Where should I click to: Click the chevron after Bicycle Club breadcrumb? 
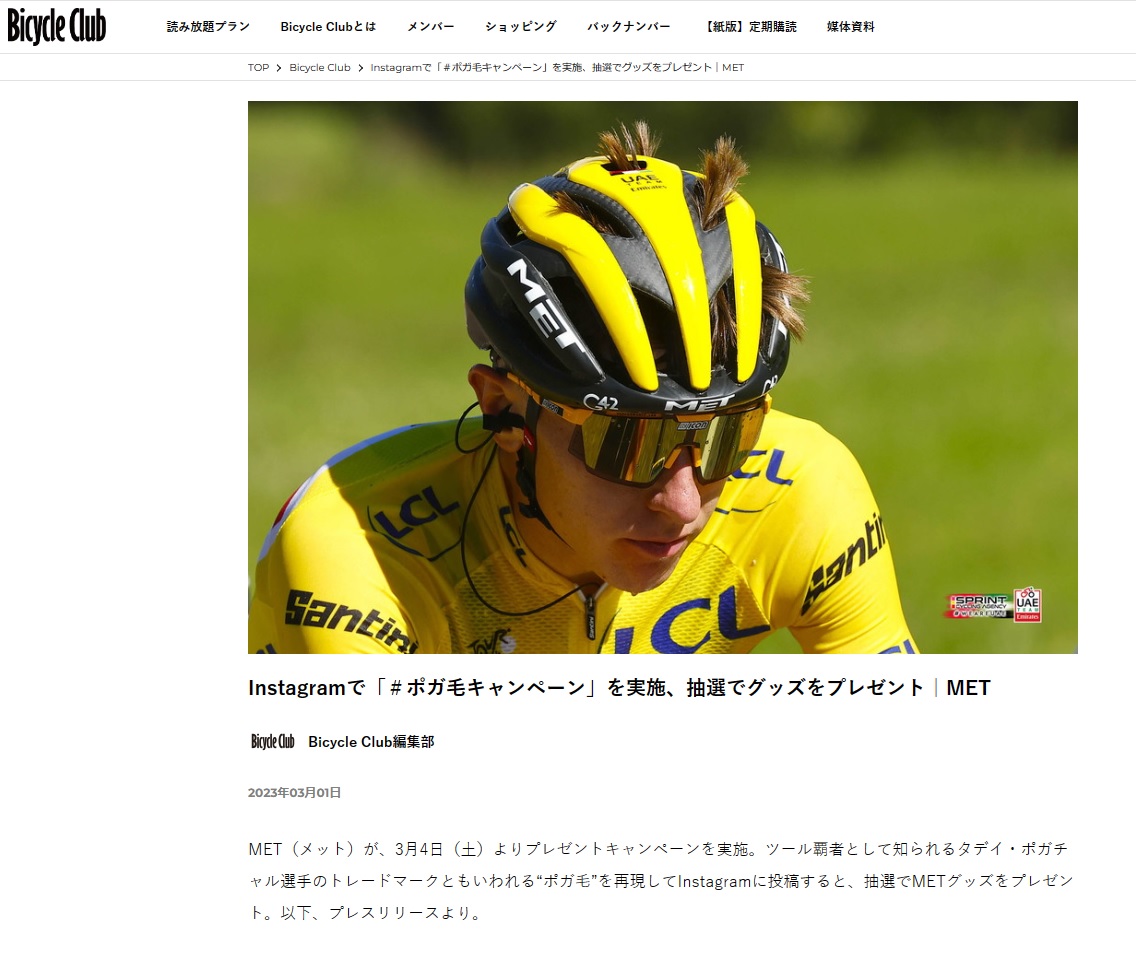[360, 67]
